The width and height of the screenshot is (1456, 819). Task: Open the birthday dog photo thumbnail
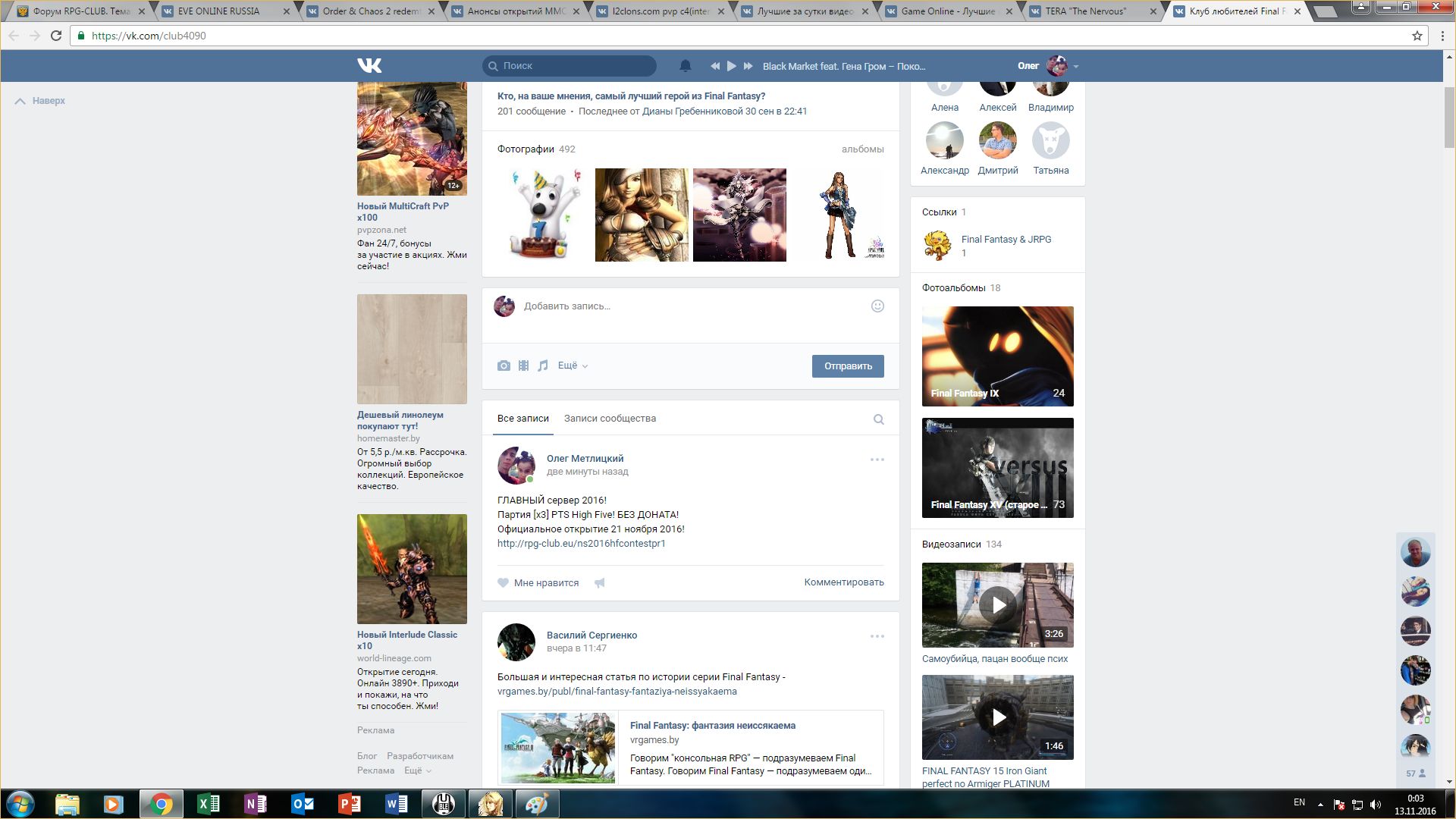coord(544,215)
